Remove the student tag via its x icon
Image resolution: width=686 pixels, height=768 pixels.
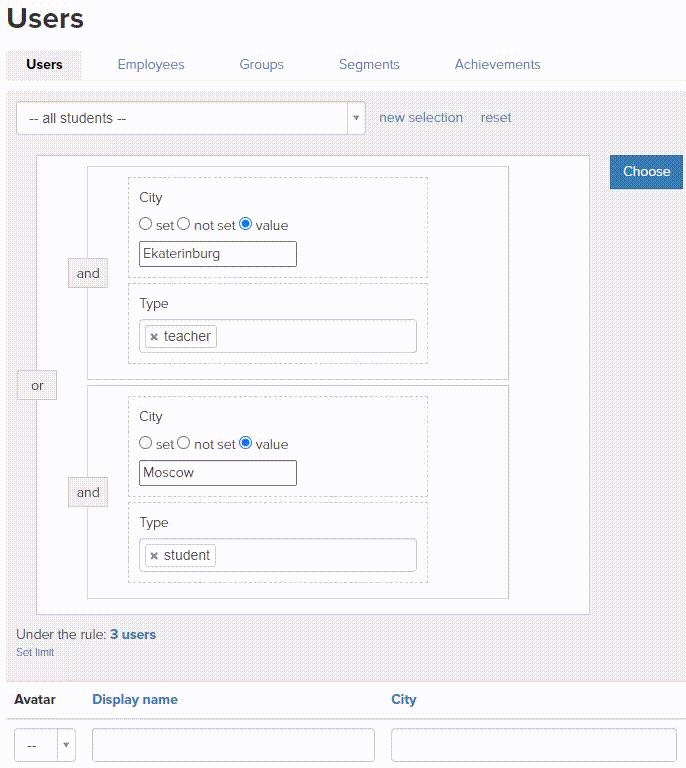click(x=154, y=556)
